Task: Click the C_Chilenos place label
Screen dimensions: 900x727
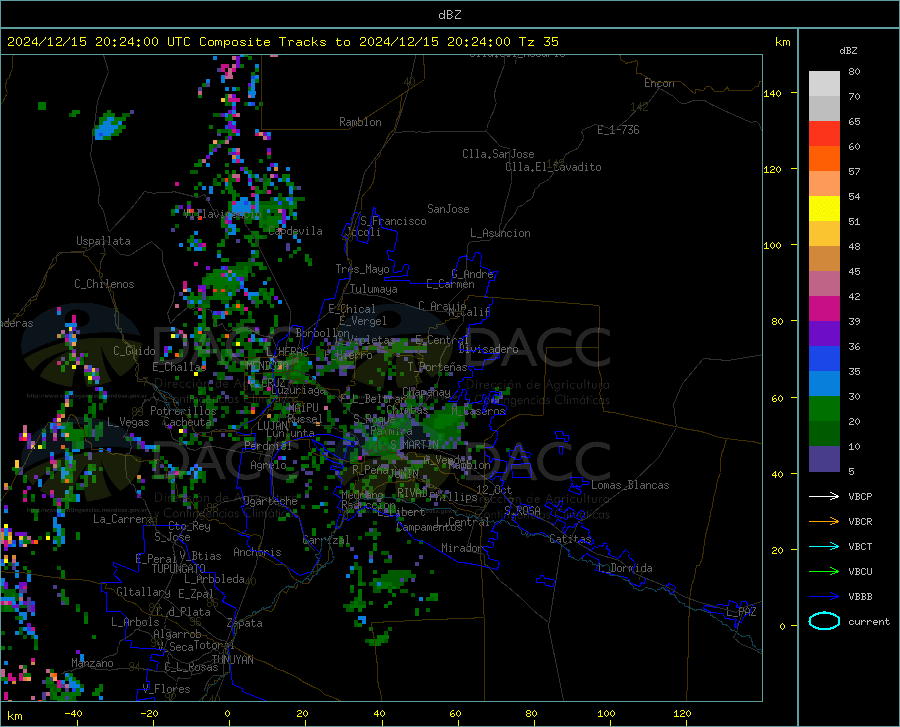Action: pos(104,284)
